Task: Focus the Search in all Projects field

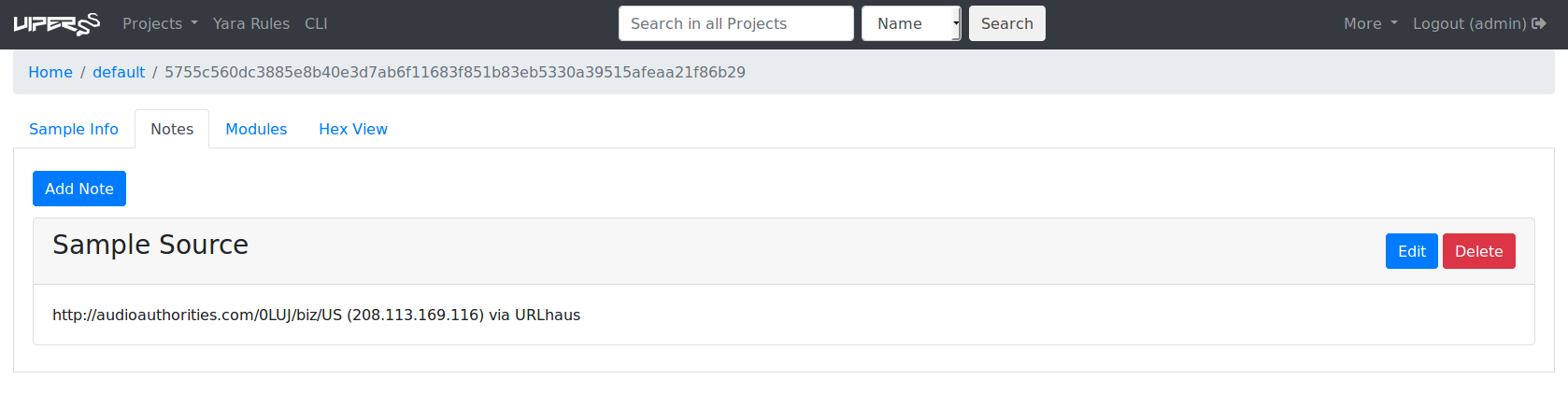Action: (736, 23)
